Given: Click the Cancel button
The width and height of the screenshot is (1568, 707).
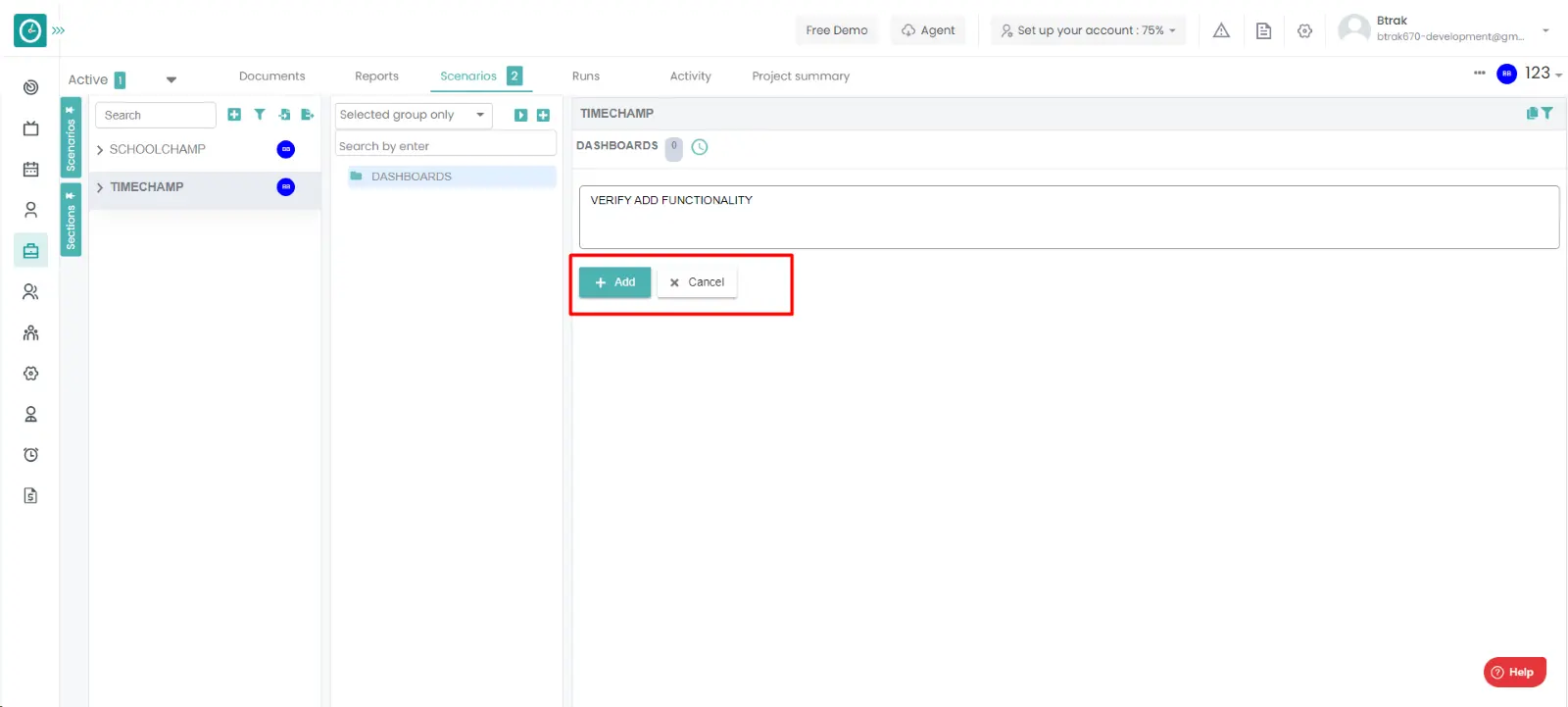Looking at the screenshot, I should 697,282.
